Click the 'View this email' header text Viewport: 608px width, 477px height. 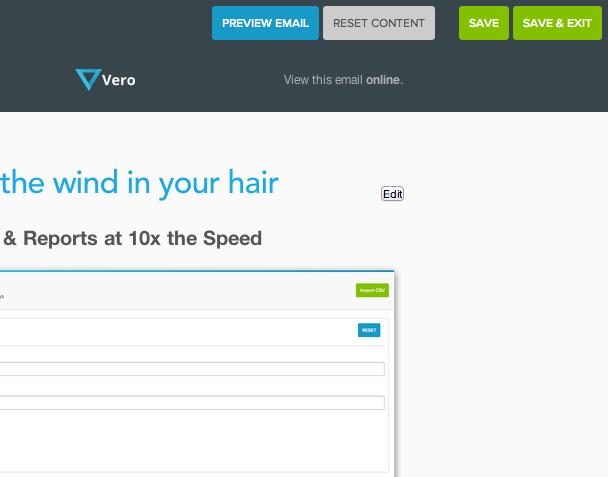323,80
